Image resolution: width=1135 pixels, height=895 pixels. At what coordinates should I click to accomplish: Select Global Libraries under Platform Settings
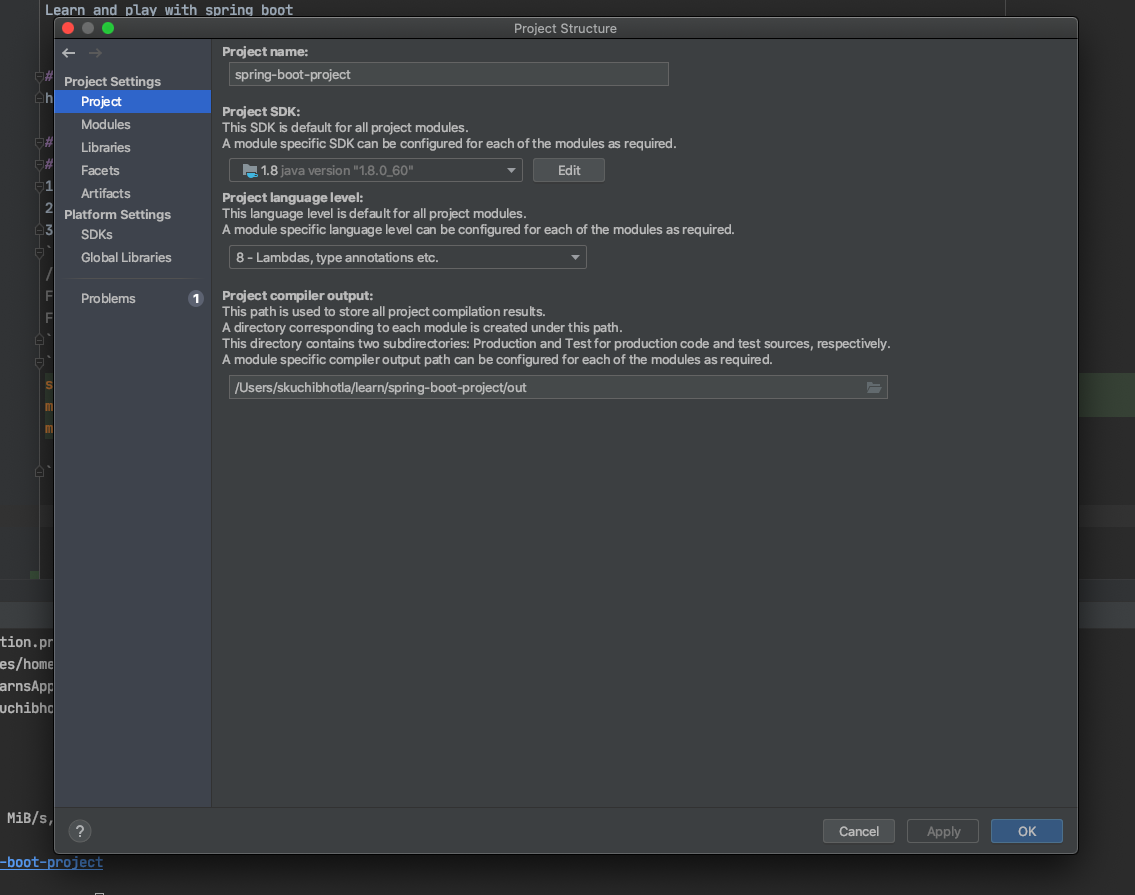pos(126,257)
